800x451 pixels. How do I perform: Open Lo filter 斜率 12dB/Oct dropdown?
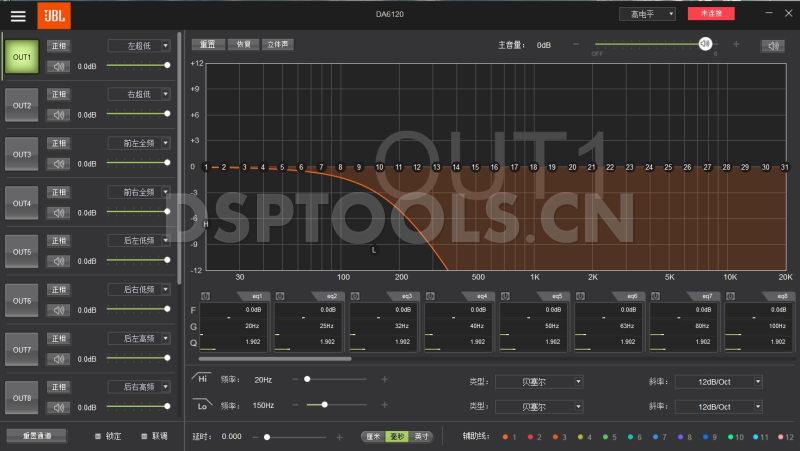[718, 407]
